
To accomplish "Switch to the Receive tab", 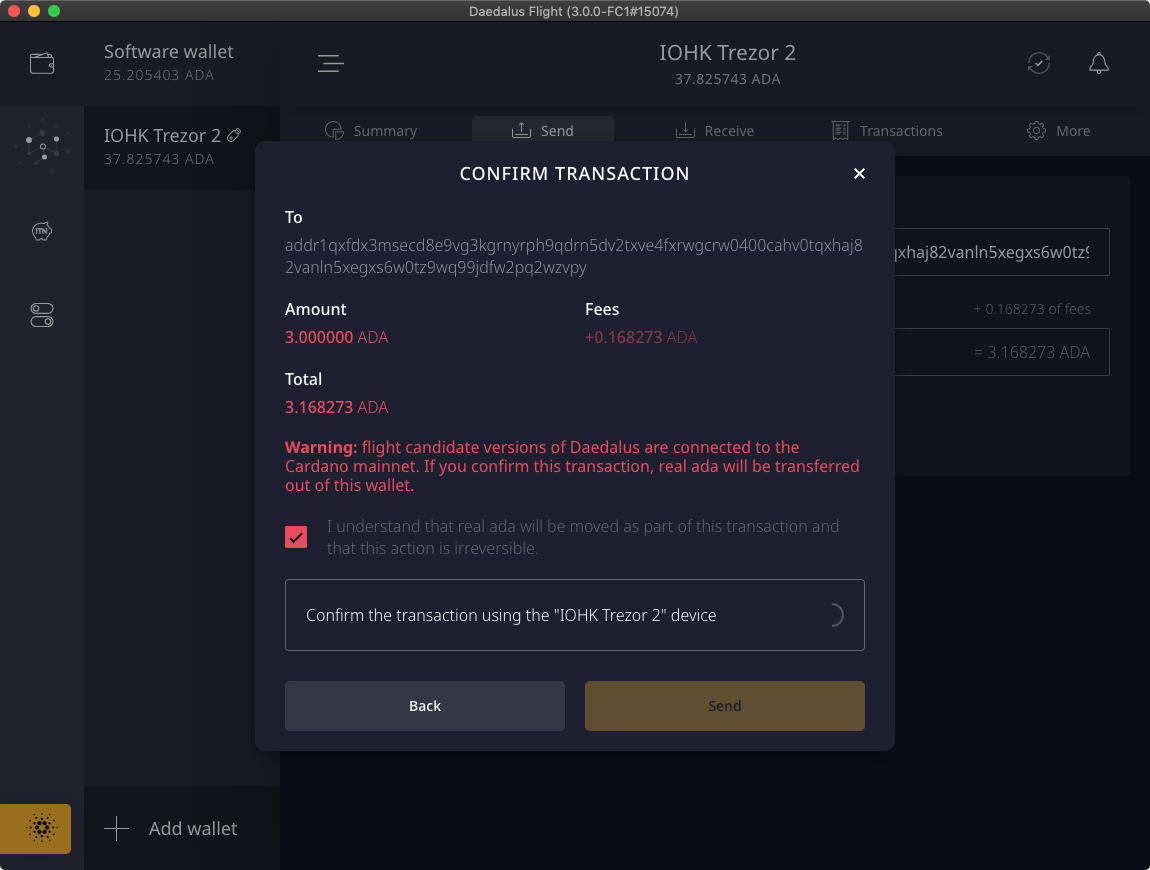I will tap(714, 131).
